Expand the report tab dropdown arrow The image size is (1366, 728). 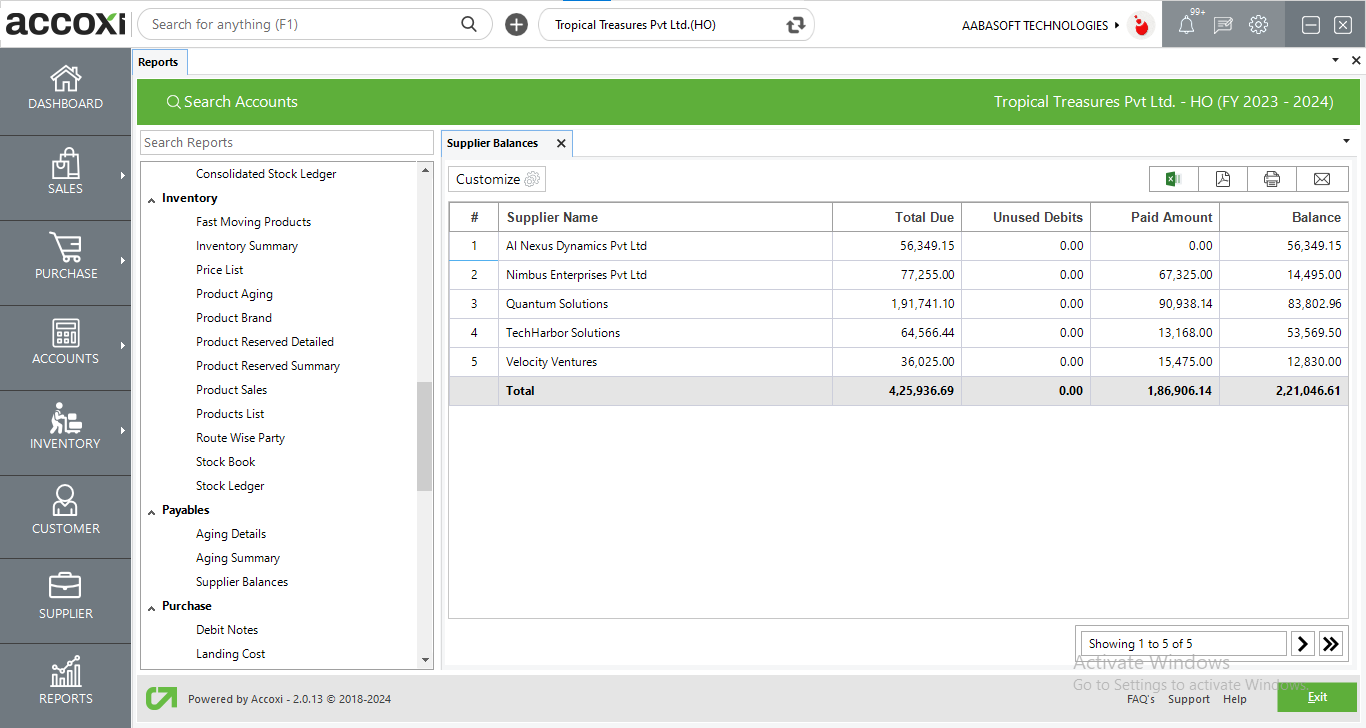click(1345, 142)
